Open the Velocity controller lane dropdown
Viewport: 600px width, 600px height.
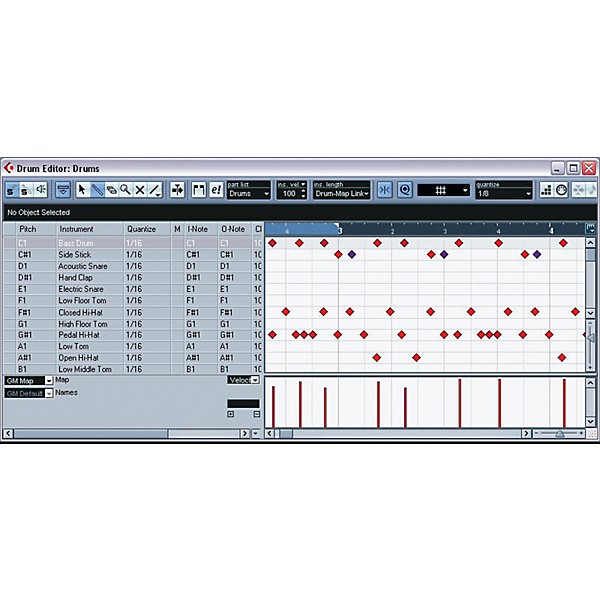pos(243,380)
